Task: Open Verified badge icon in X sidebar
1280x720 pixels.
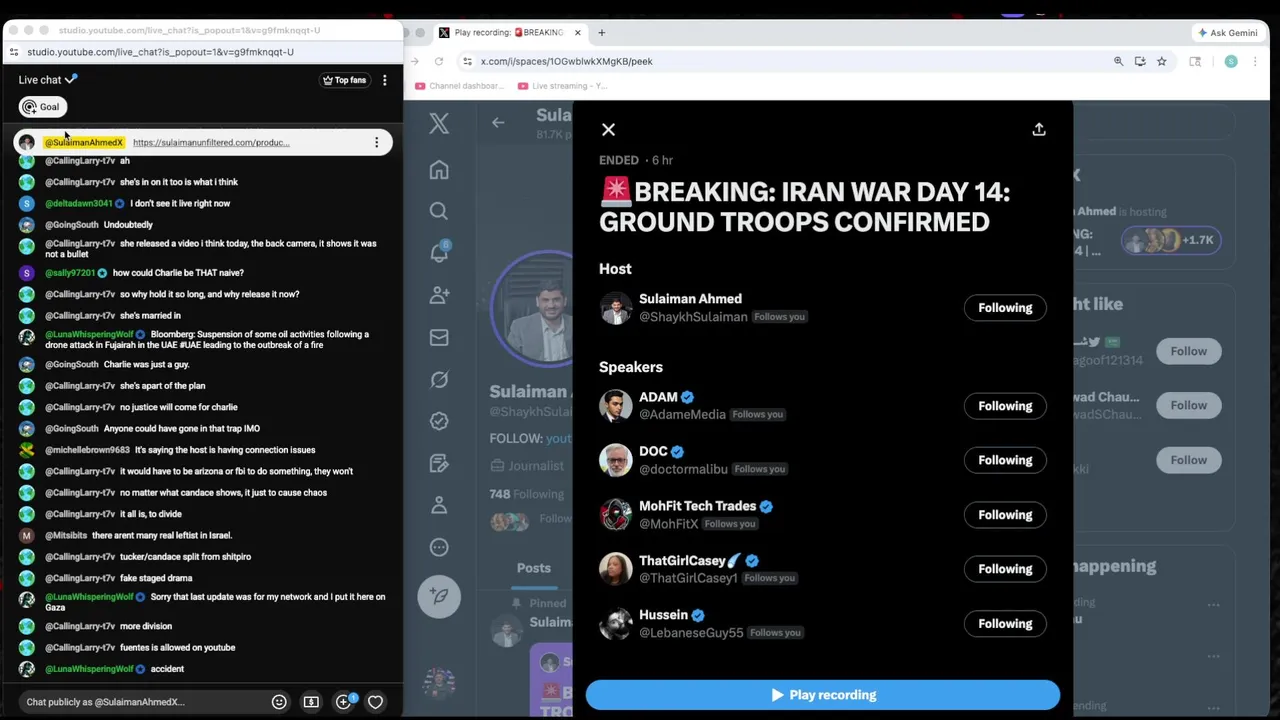Action: click(439, 421)
